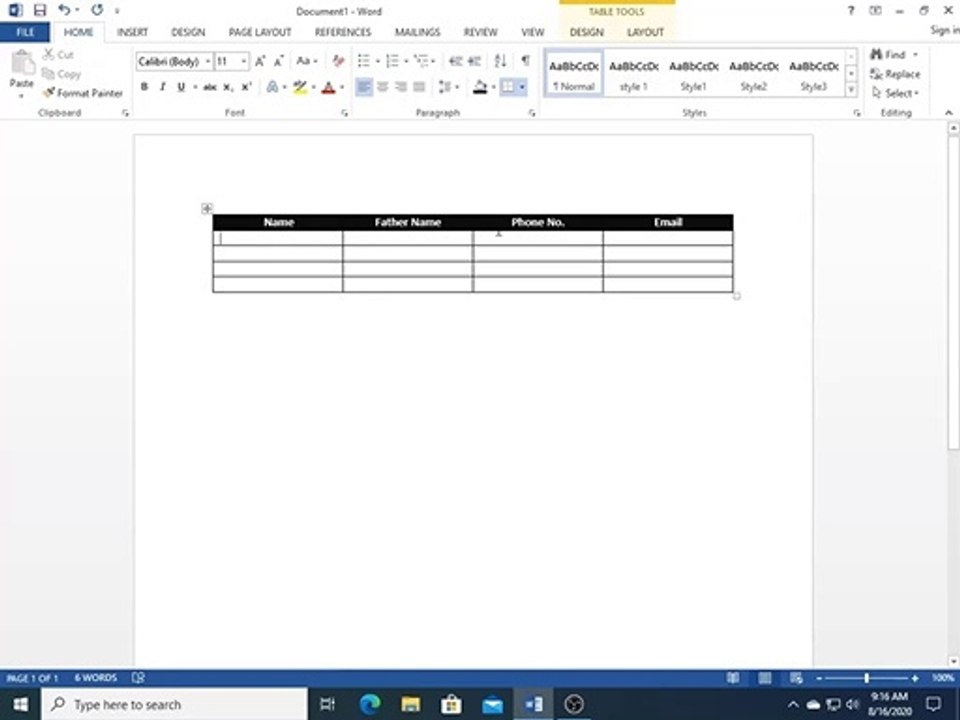
Task: Open Microsoft Edge from taskbar
Action: click(370, 705)
